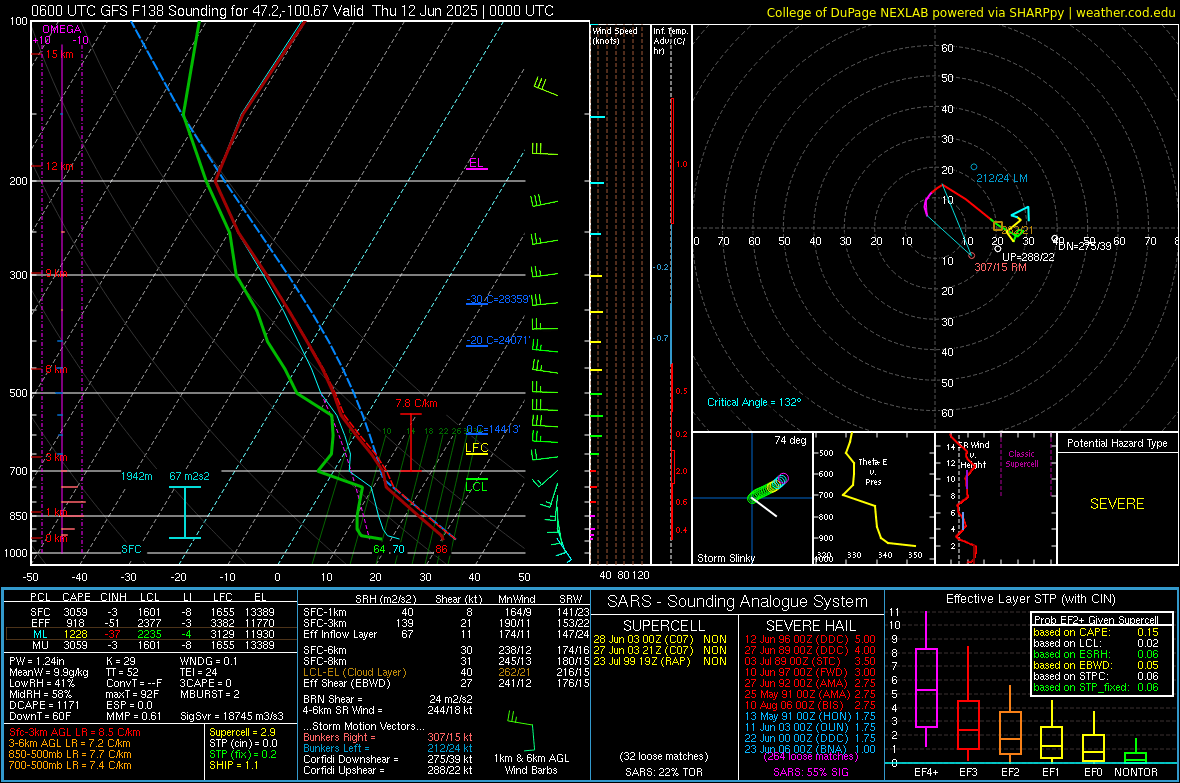This screenshot has width=1180, height=783.
Task: Click the SEVERE HAIL analogue column heading
Action: 810,626
